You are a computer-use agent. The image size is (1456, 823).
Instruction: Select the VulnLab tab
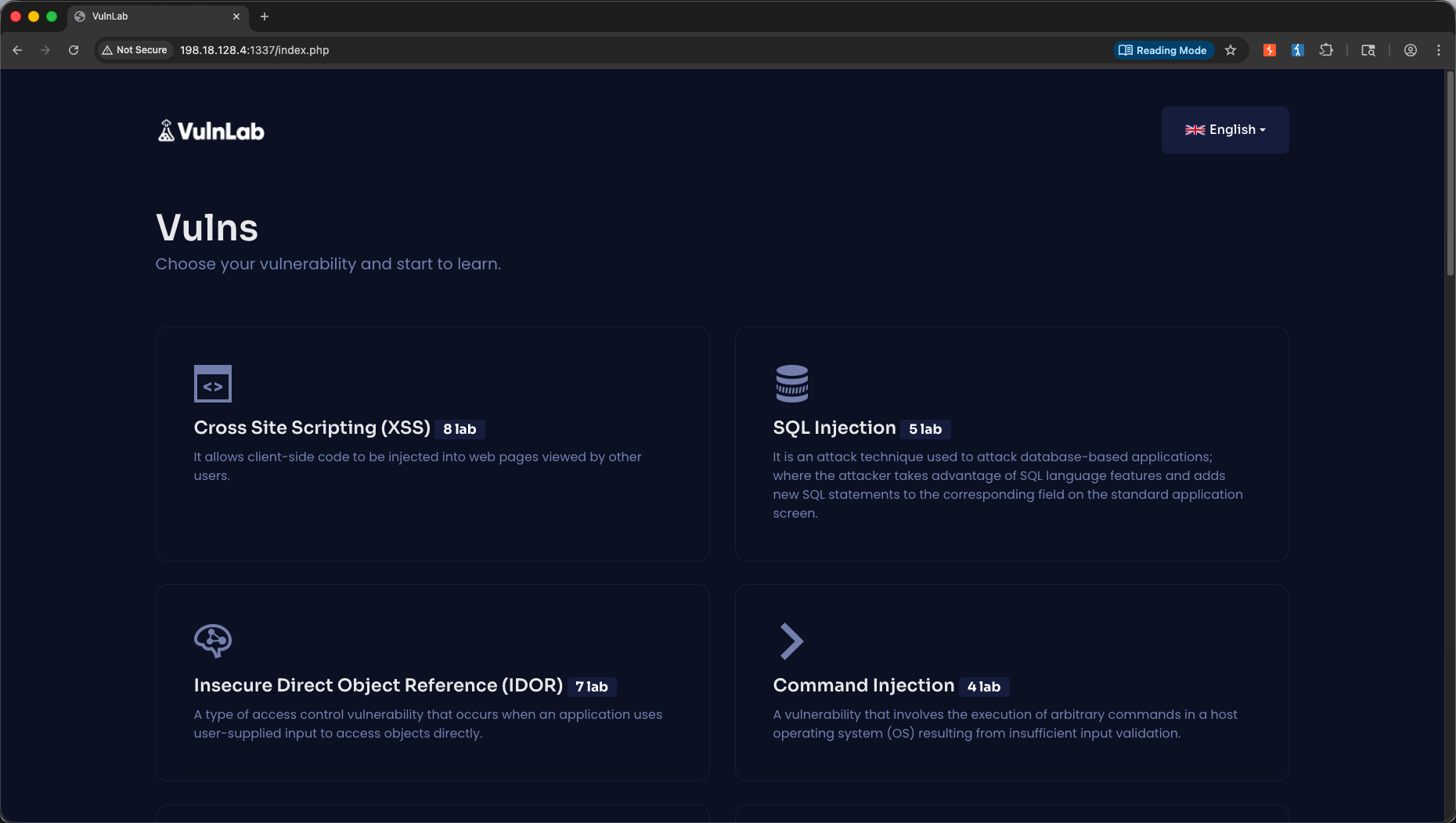[x=157, y=16]
